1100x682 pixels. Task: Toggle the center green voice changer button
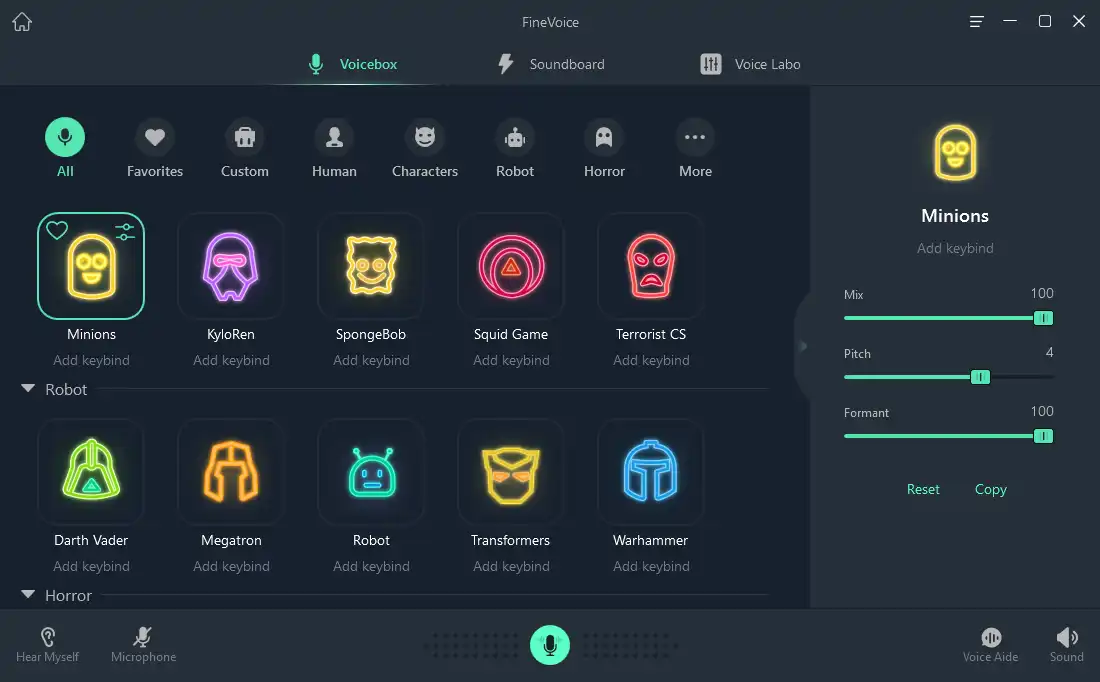(550, 645)
